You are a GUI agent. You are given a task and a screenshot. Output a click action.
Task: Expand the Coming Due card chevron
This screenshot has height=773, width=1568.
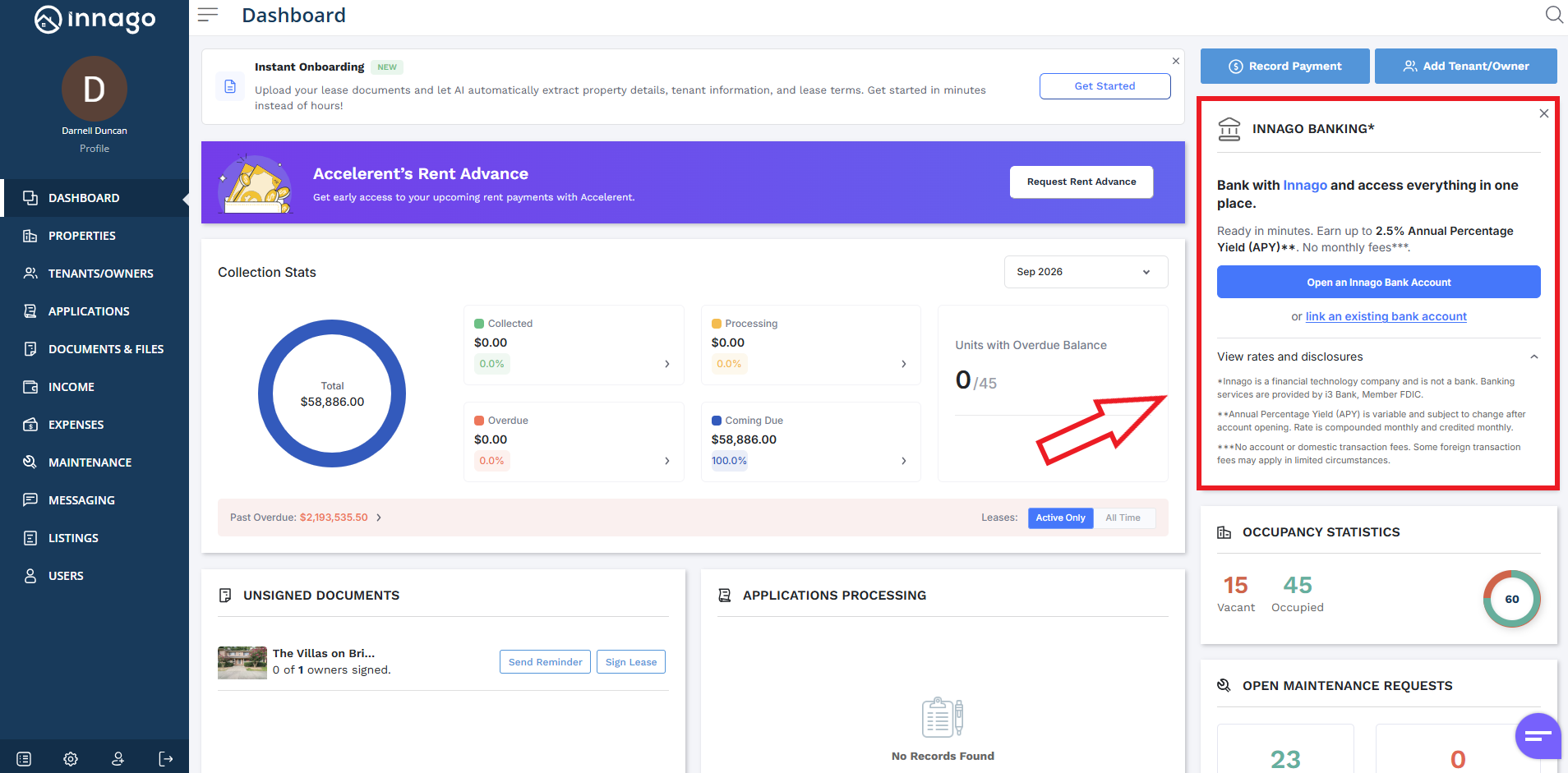click(904, 461)
